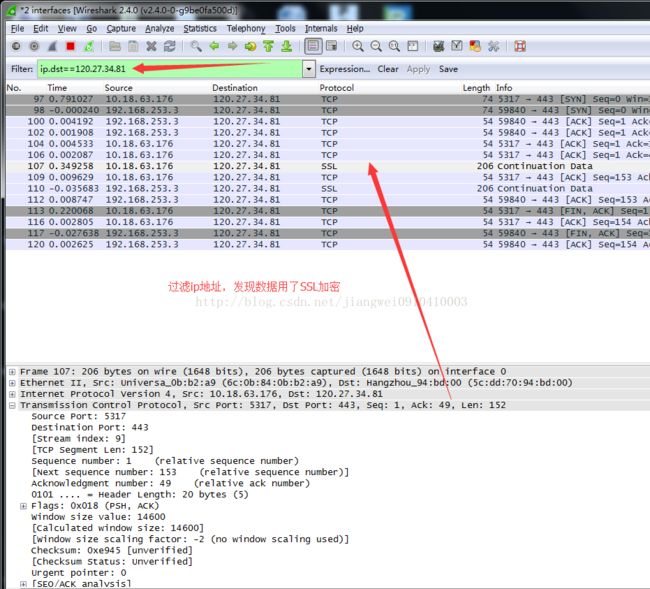Select 'Checksum: 0xe945 [unverified]' line
This screenshot has height=589, width=650.
112,550
